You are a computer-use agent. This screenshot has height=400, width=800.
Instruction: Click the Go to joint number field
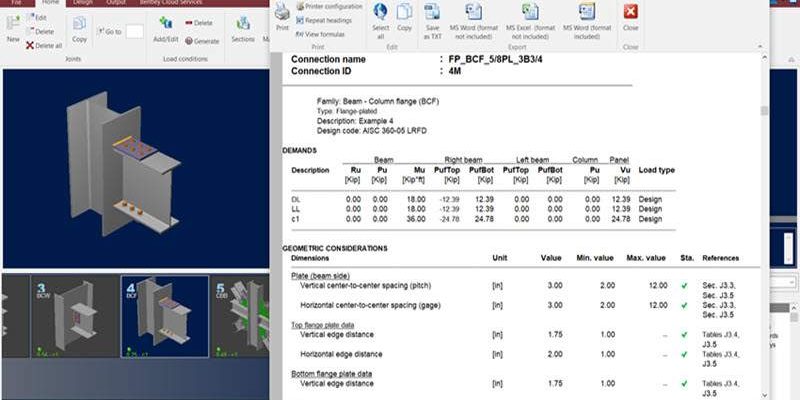pos(134,32)
